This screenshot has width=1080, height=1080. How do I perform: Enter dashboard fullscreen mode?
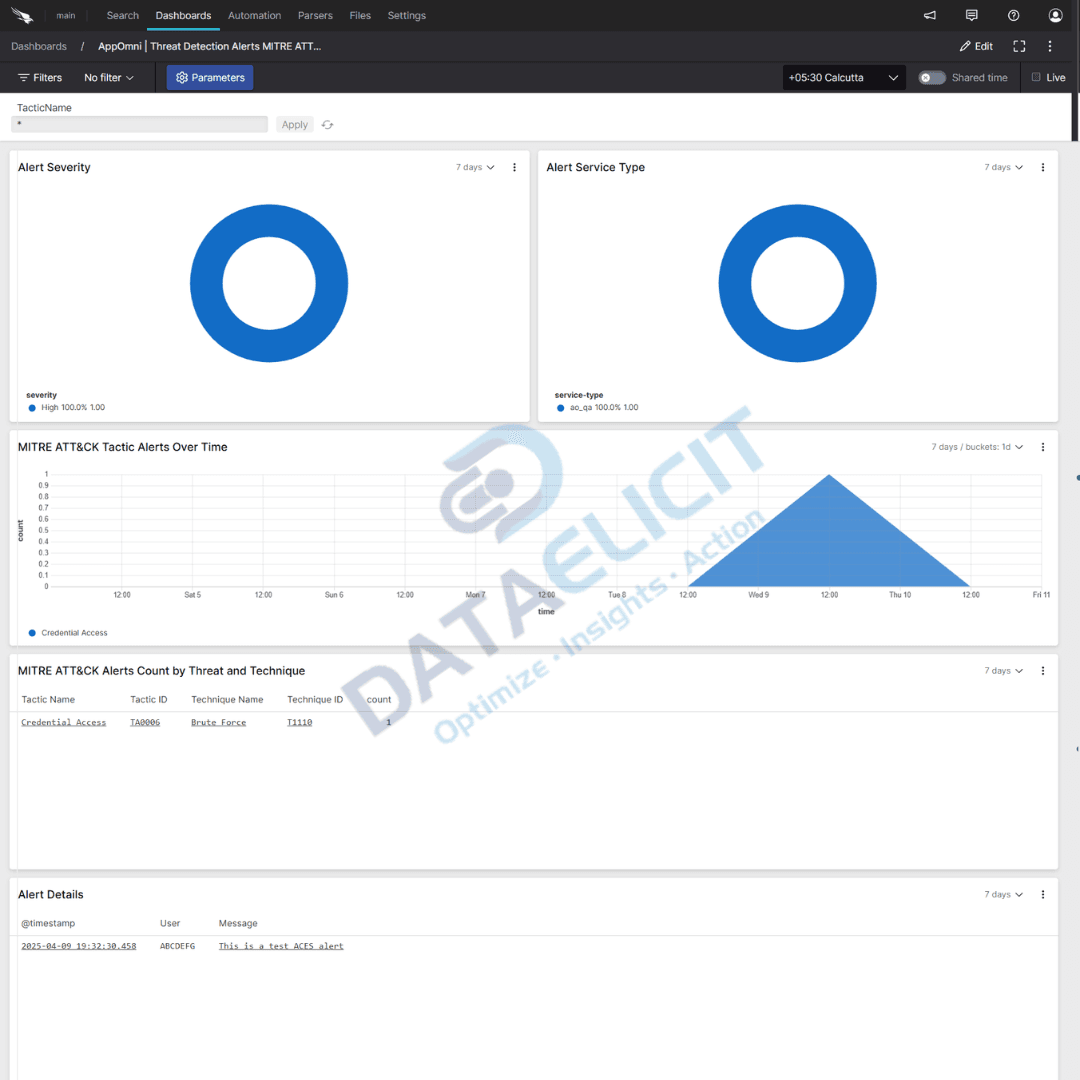[x=1019, y=46]
